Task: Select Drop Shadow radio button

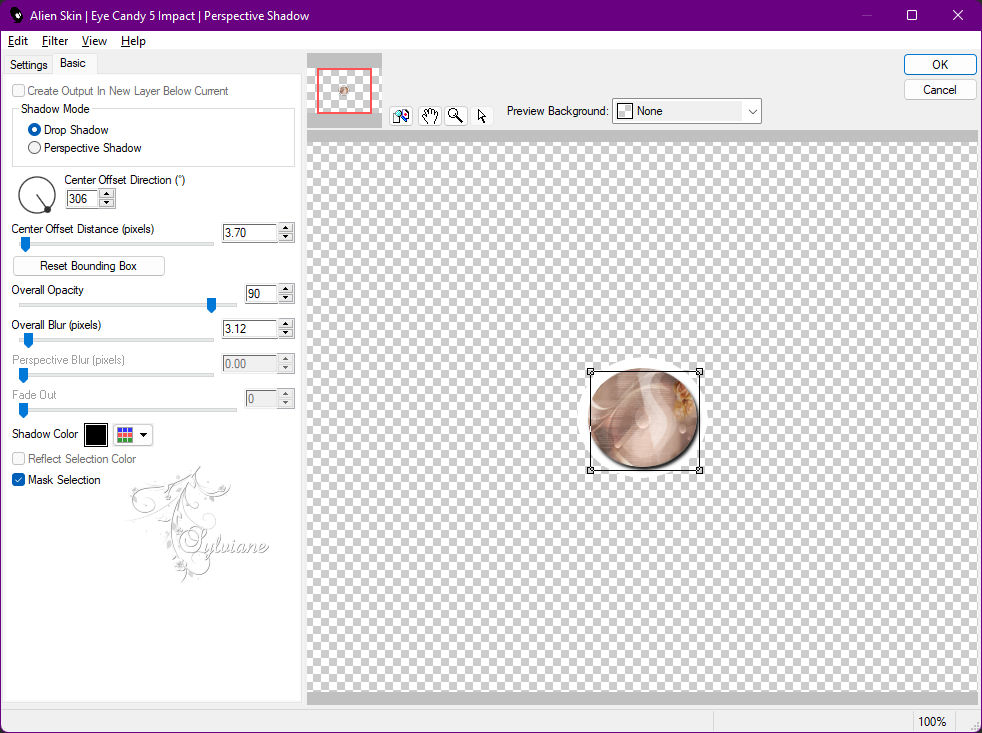Action: [x=34, y=130]
